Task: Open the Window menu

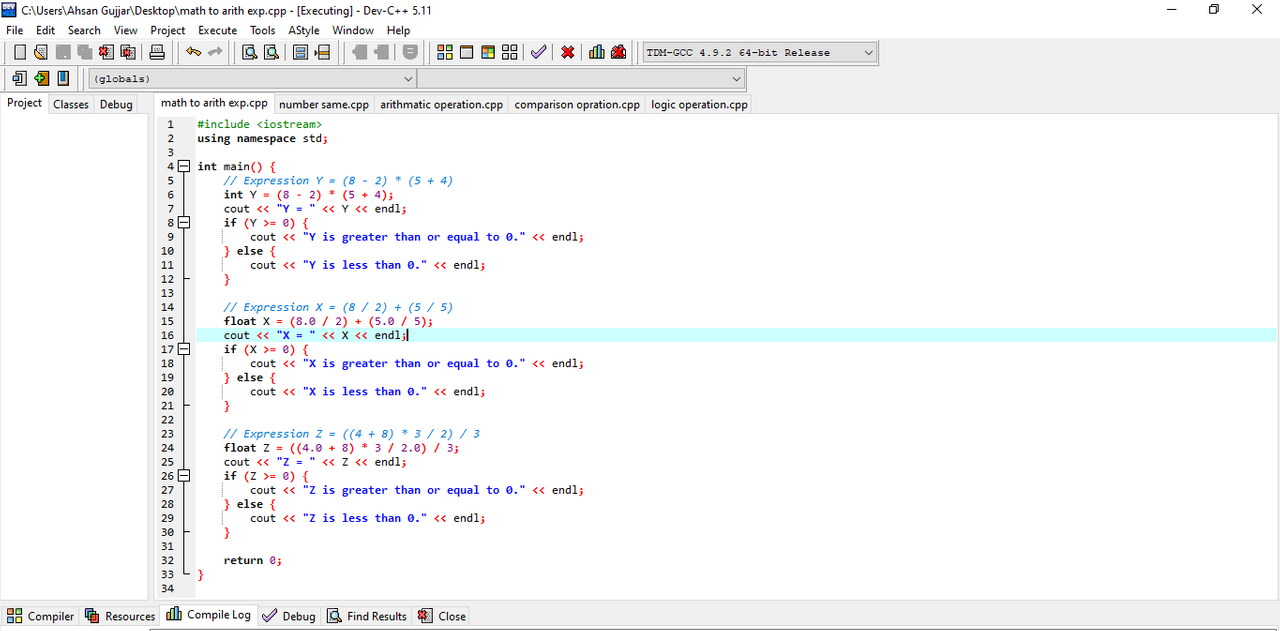Action: (353, 30)
